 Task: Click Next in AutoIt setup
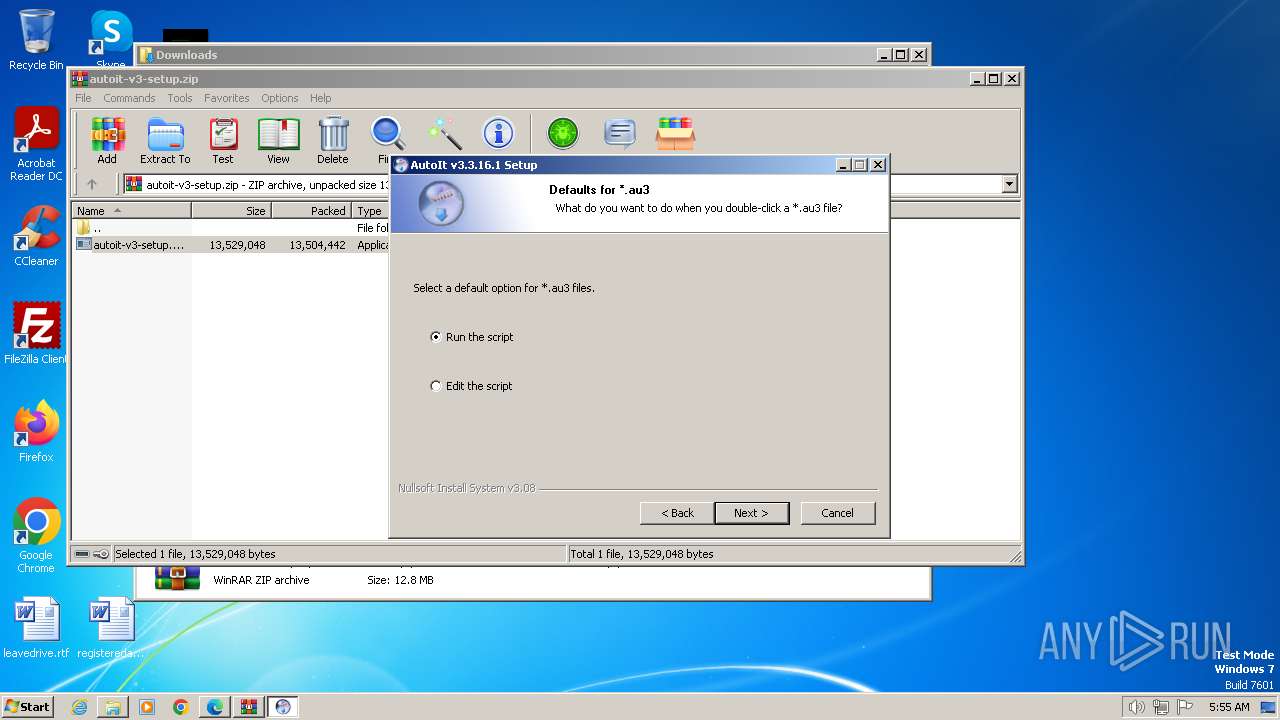point(751,513)
